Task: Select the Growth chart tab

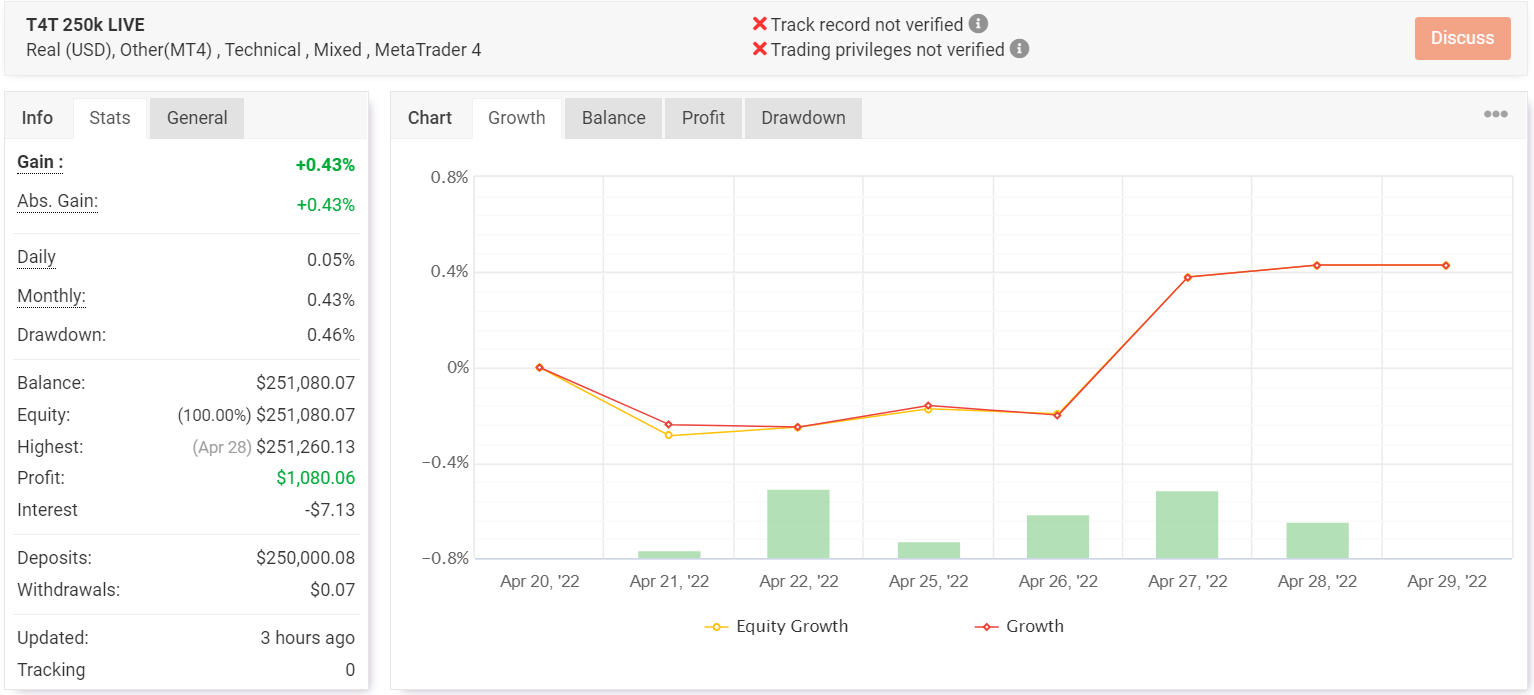Action: click(x=516, y=118)
